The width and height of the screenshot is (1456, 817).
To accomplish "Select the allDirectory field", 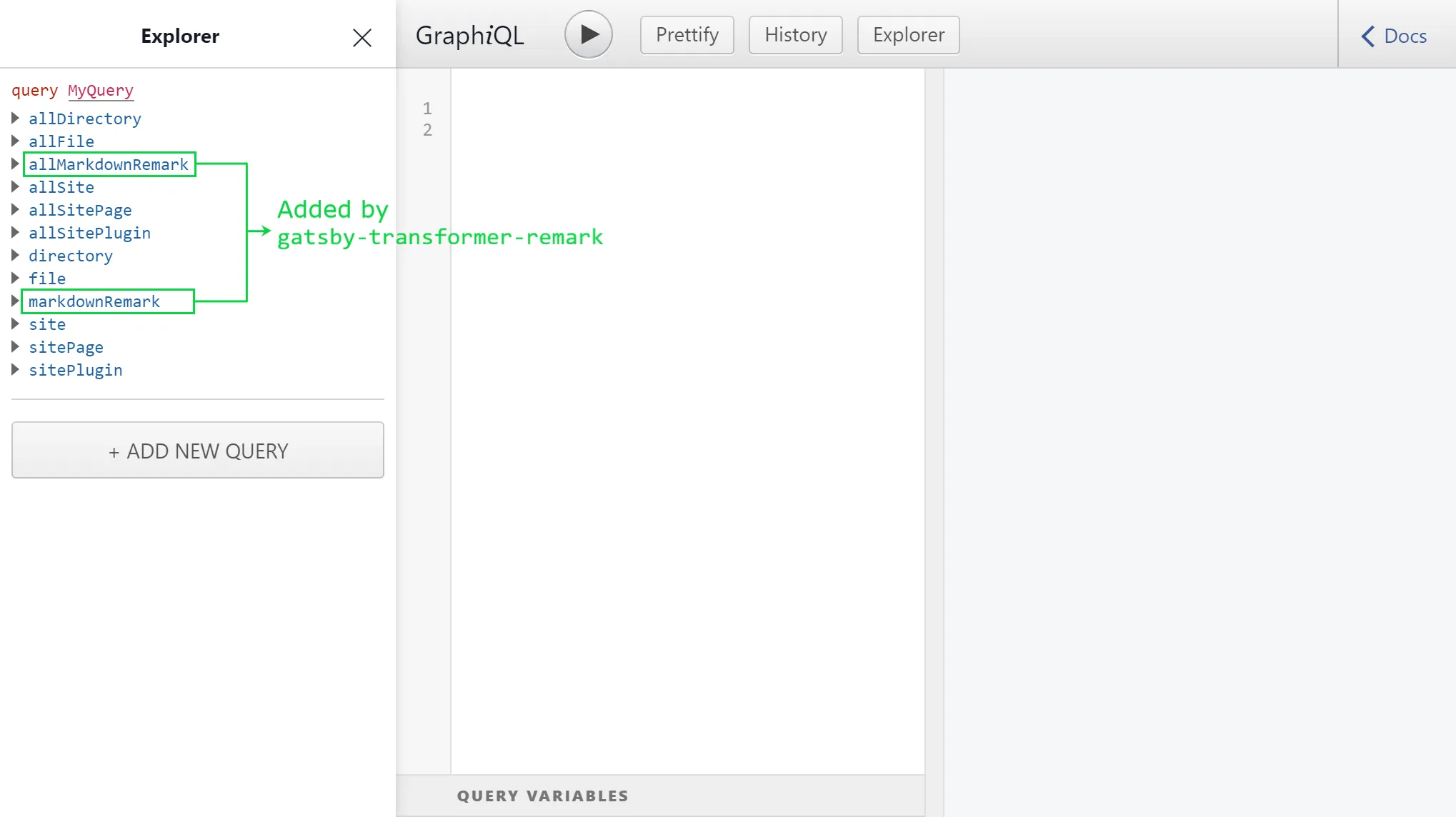I will pos(85,119).
